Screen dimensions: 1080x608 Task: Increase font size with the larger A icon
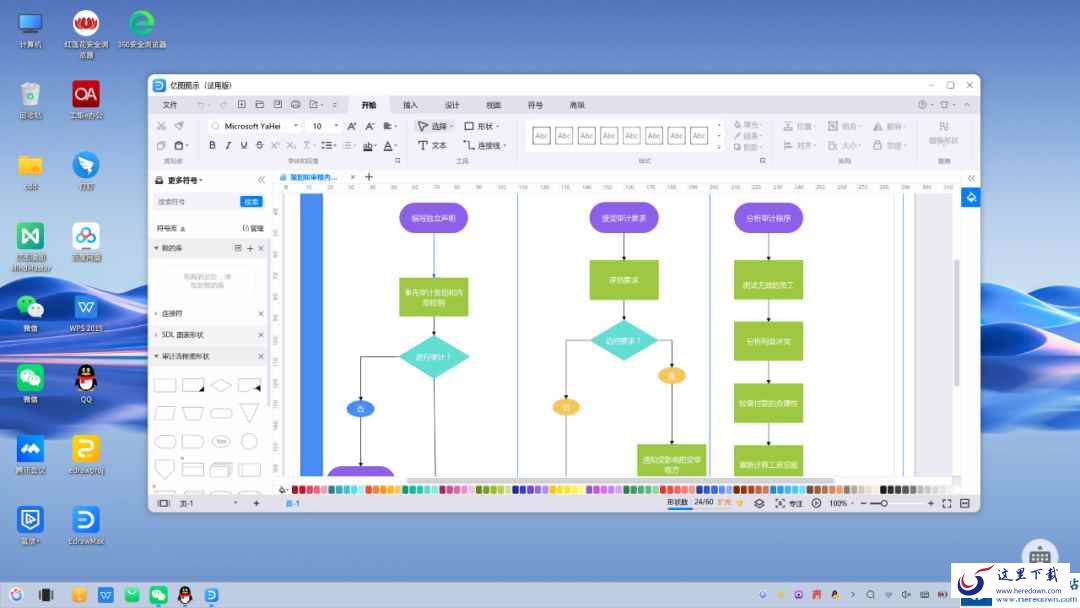pos(352,126)
